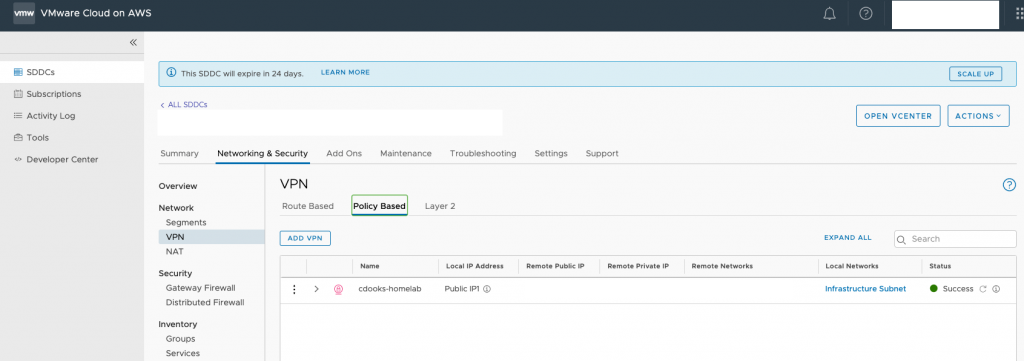Open Groups under Inventory

(x=180, y=339)
